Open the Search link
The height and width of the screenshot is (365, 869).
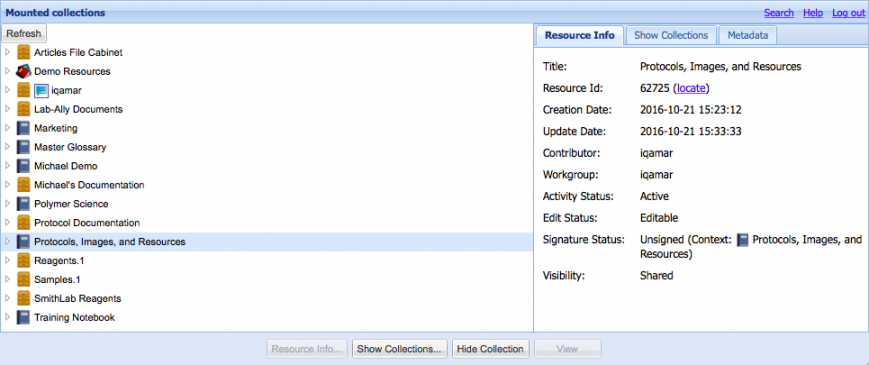pos(779,13)
